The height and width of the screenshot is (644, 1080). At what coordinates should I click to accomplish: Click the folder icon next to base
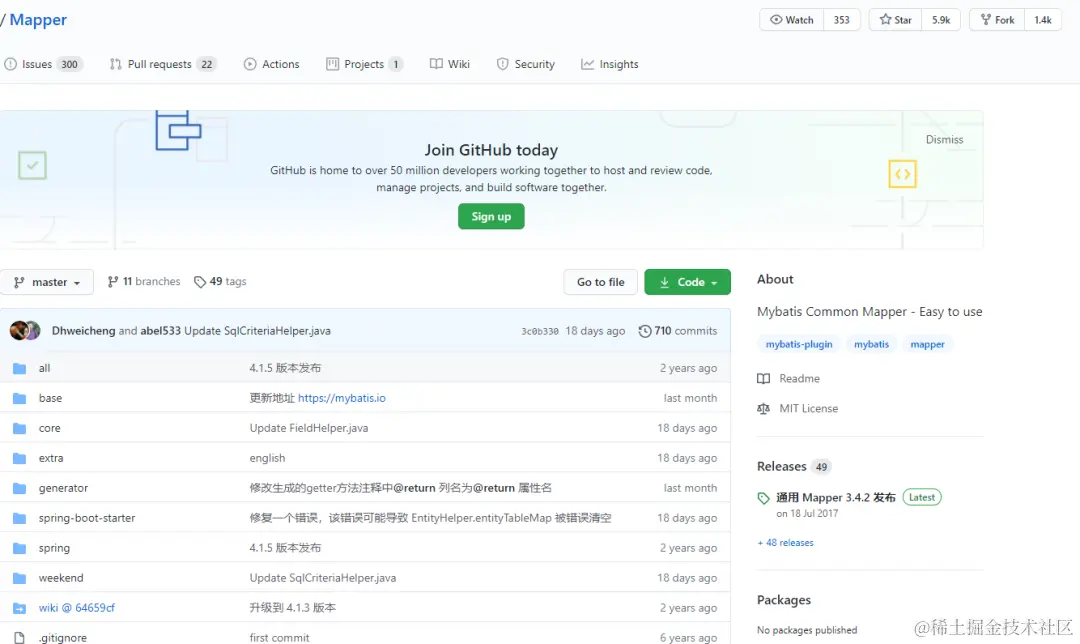point(19,398)
